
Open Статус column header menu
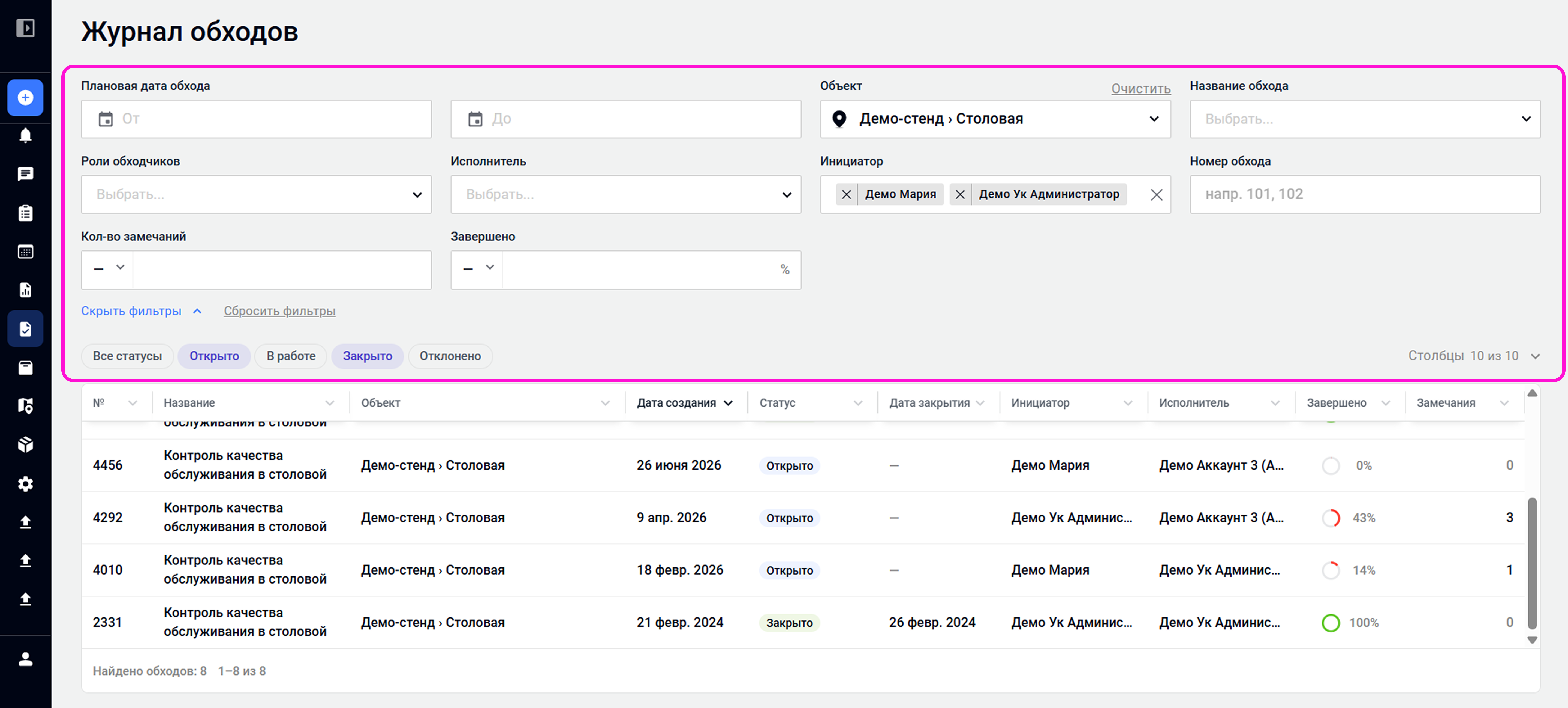click(x=858, y=403)
